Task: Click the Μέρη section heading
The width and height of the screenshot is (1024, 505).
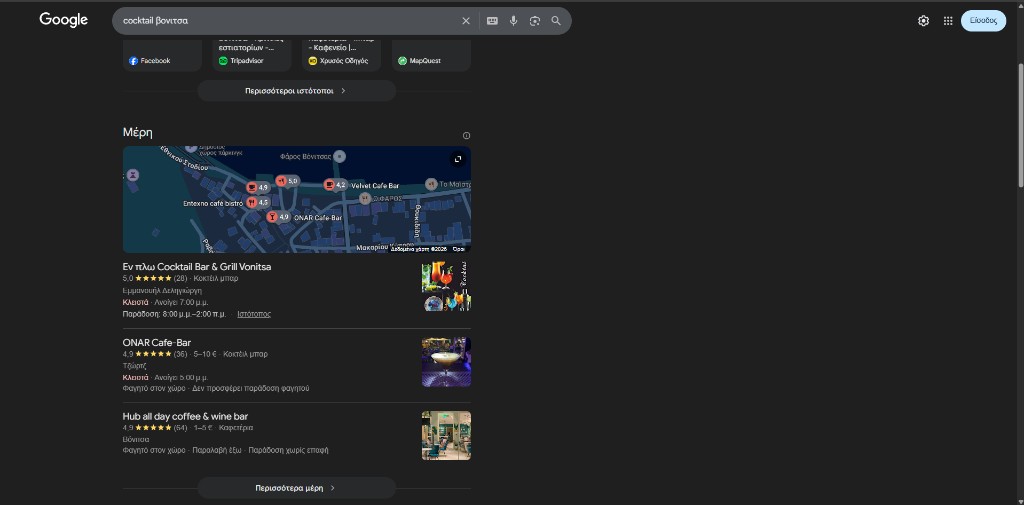Action: (x=138, y=133)
